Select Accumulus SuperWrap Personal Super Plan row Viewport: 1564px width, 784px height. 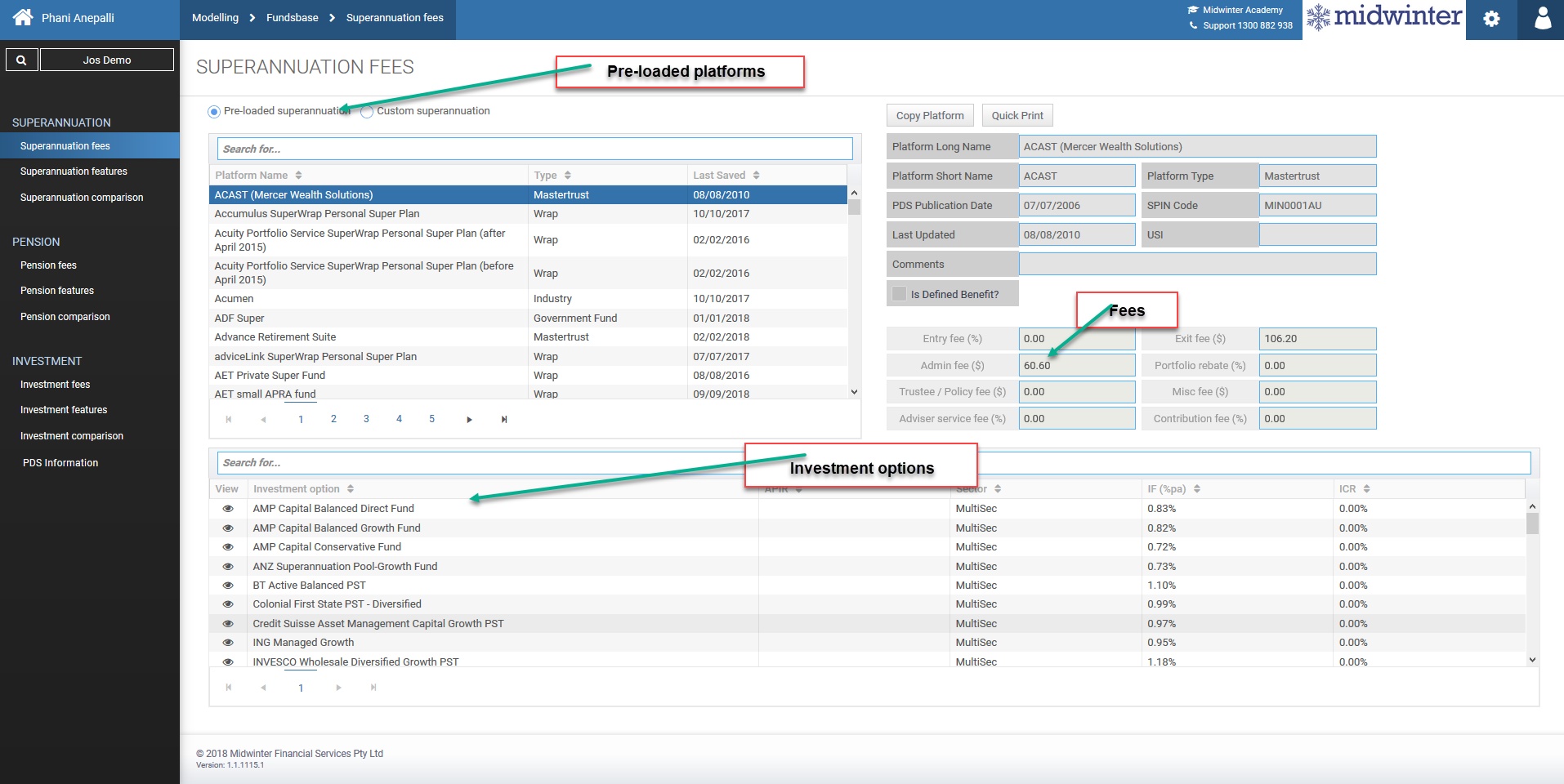pyautogui.click(x=528, y=214)
